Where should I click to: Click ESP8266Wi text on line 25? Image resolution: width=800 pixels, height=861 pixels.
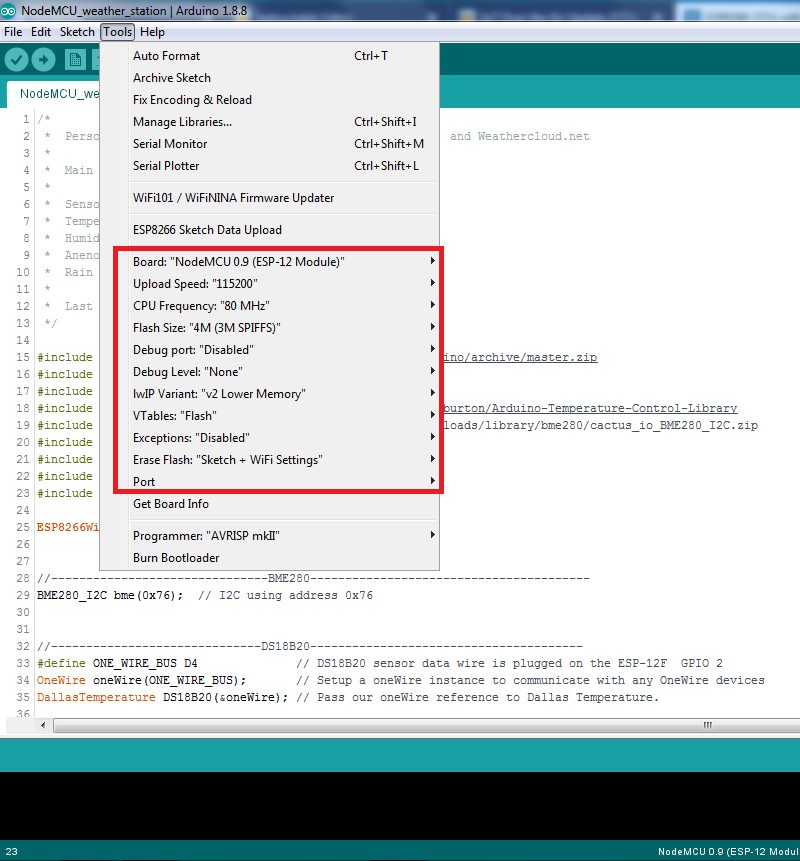[x=68, y=527]
